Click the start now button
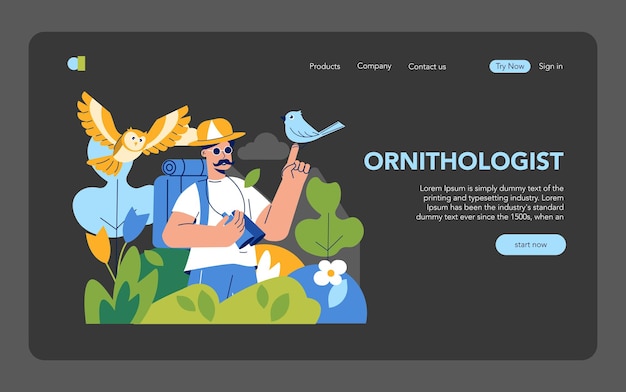Screen dimensions: 626x392 point(531,244)
